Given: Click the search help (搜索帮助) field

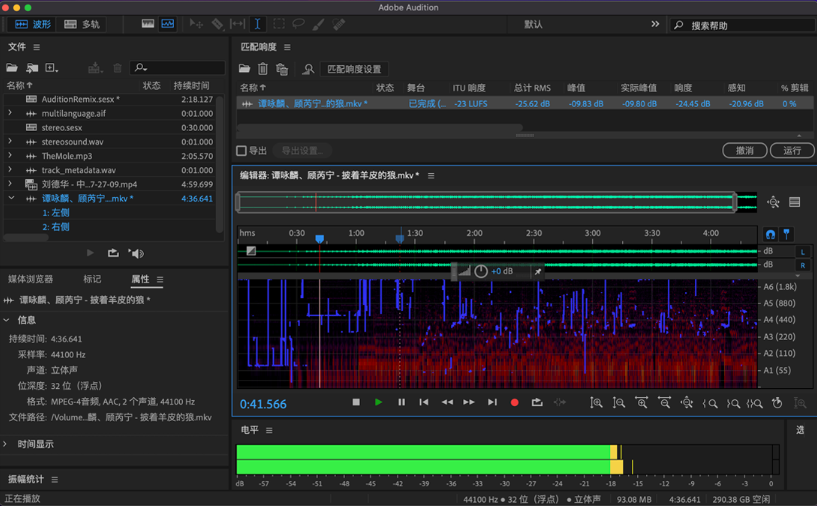Looking at the screenshot, I should 742,25.
